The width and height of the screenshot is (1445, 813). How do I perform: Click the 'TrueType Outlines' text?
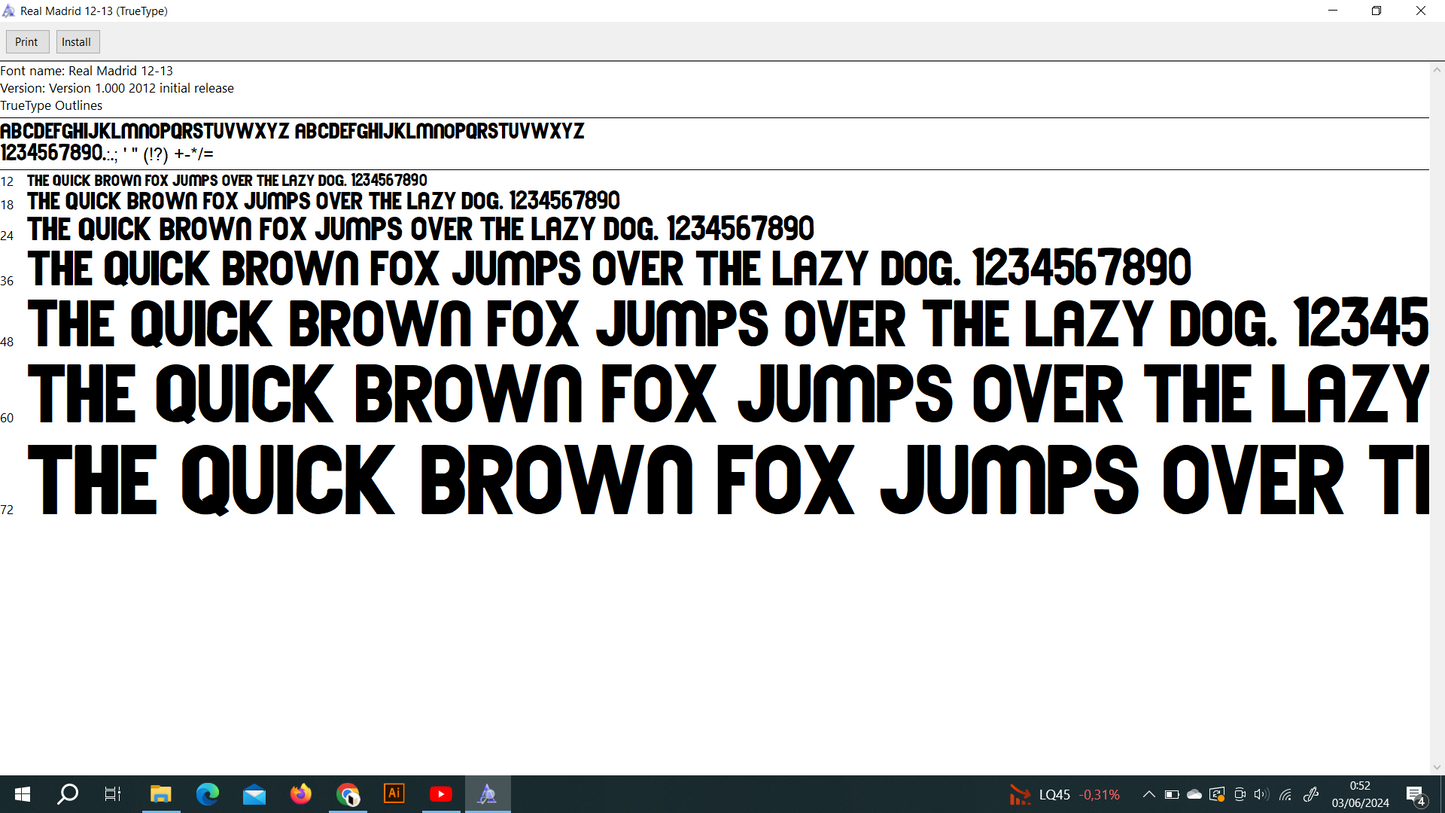(x=51, y=105)
